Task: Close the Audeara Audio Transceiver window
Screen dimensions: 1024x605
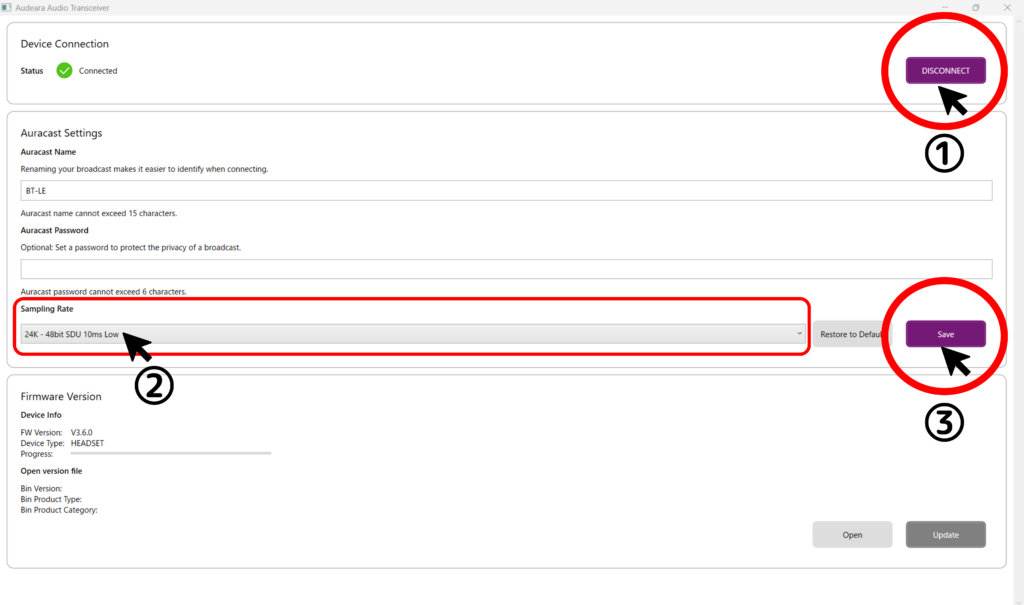Action: point(1009,7)
